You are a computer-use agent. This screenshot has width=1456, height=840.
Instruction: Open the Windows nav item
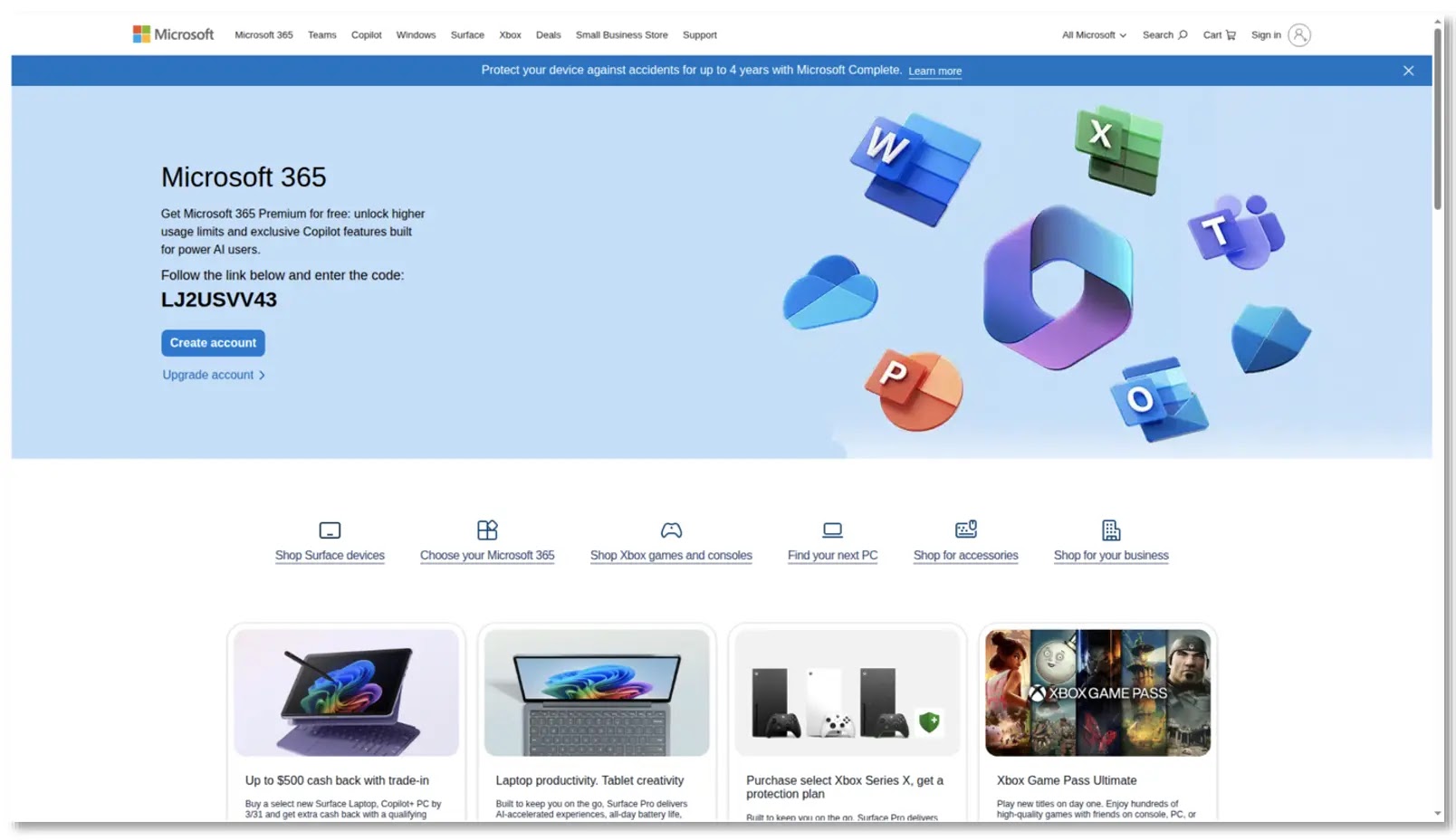(x=416, y=34)
